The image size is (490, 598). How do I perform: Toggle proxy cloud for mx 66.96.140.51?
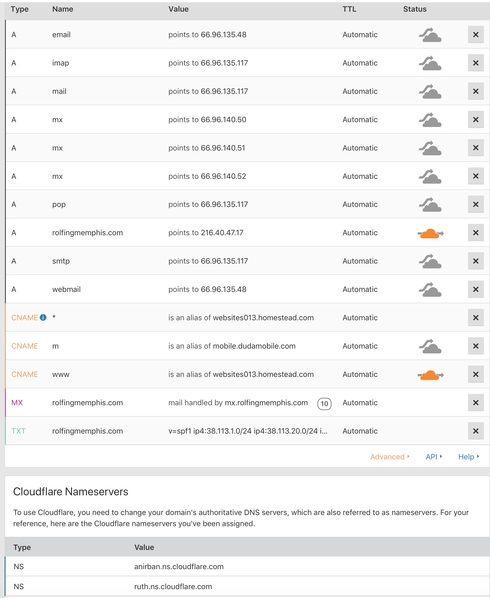[x=430, y=148]
